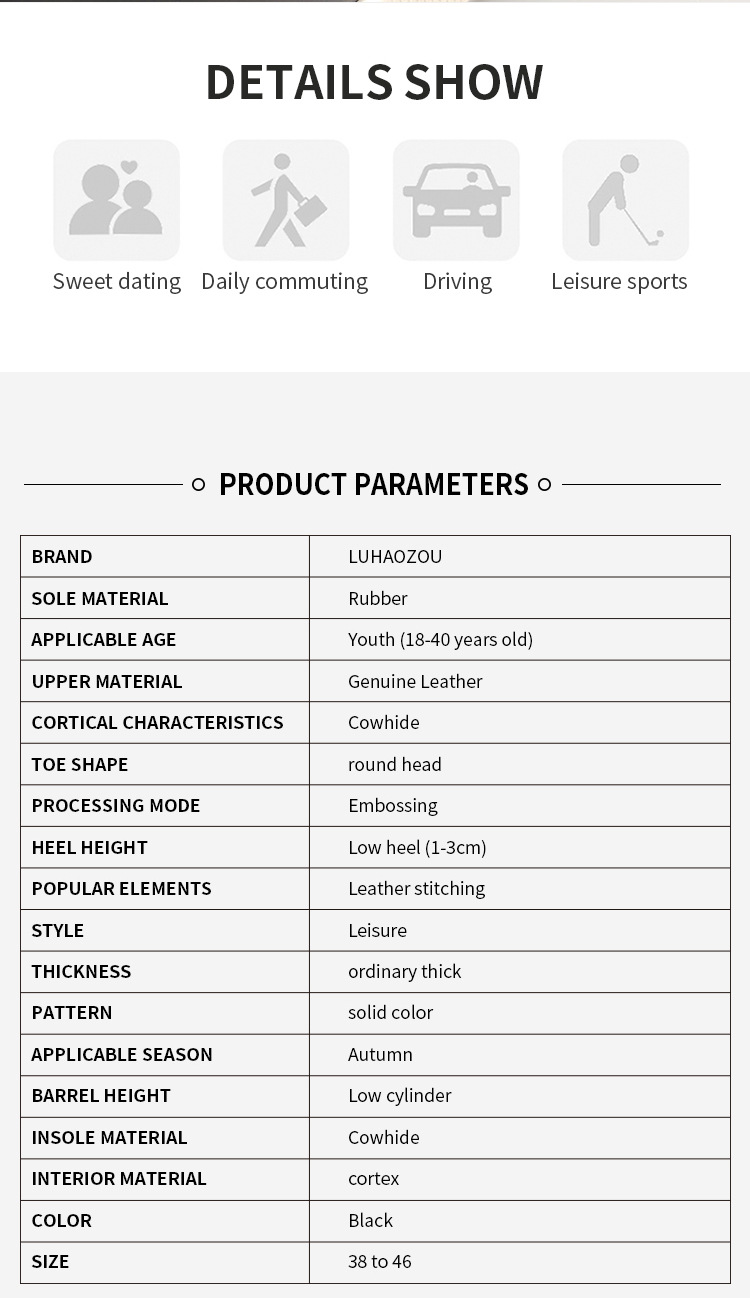Select the Black color value
Viewport: 750px width, 1298px height.
(370, 1221)
